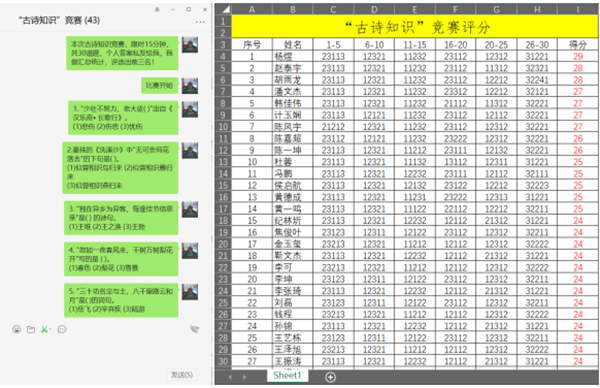600x388 pixels.
Task: Select the yellow title cell 古诗知识竞赛评分
Action: pos(415,26)
